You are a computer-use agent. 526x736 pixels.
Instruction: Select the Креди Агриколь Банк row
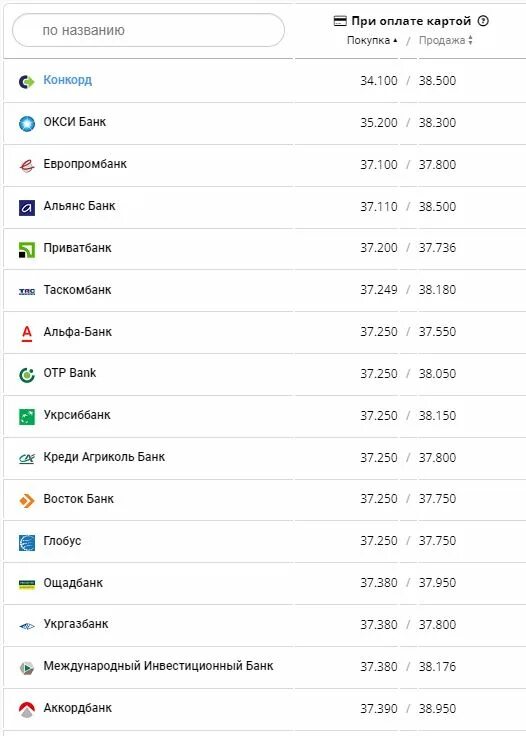264,458
